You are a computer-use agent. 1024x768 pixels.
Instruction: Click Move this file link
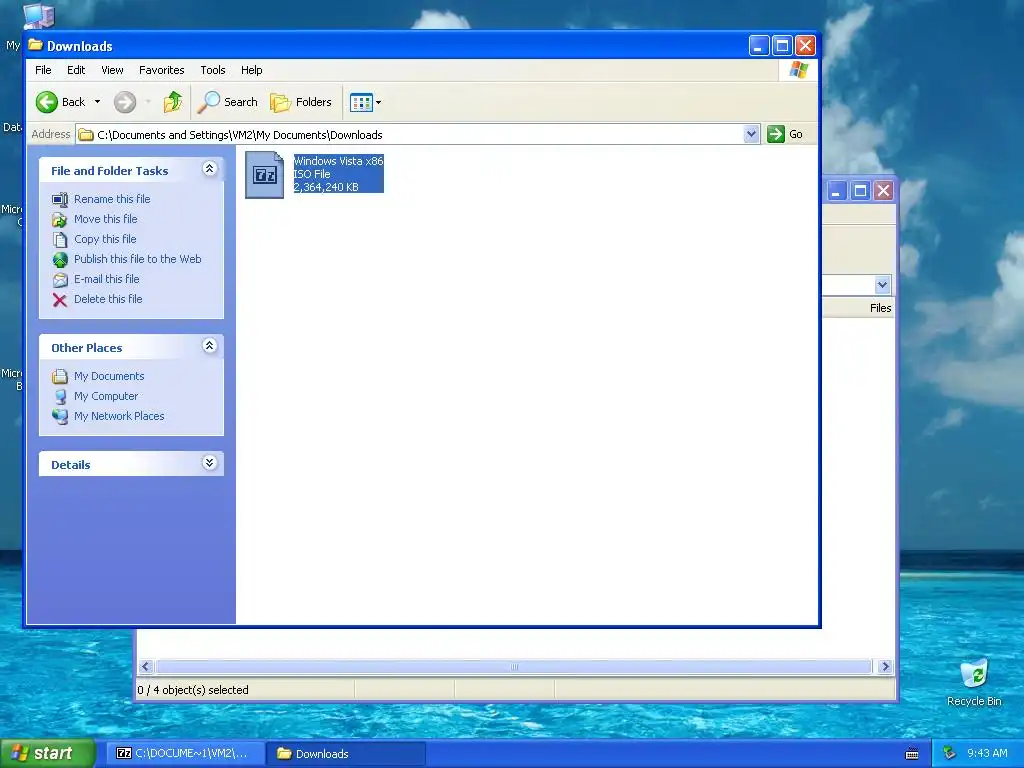[x=105, y=219]
